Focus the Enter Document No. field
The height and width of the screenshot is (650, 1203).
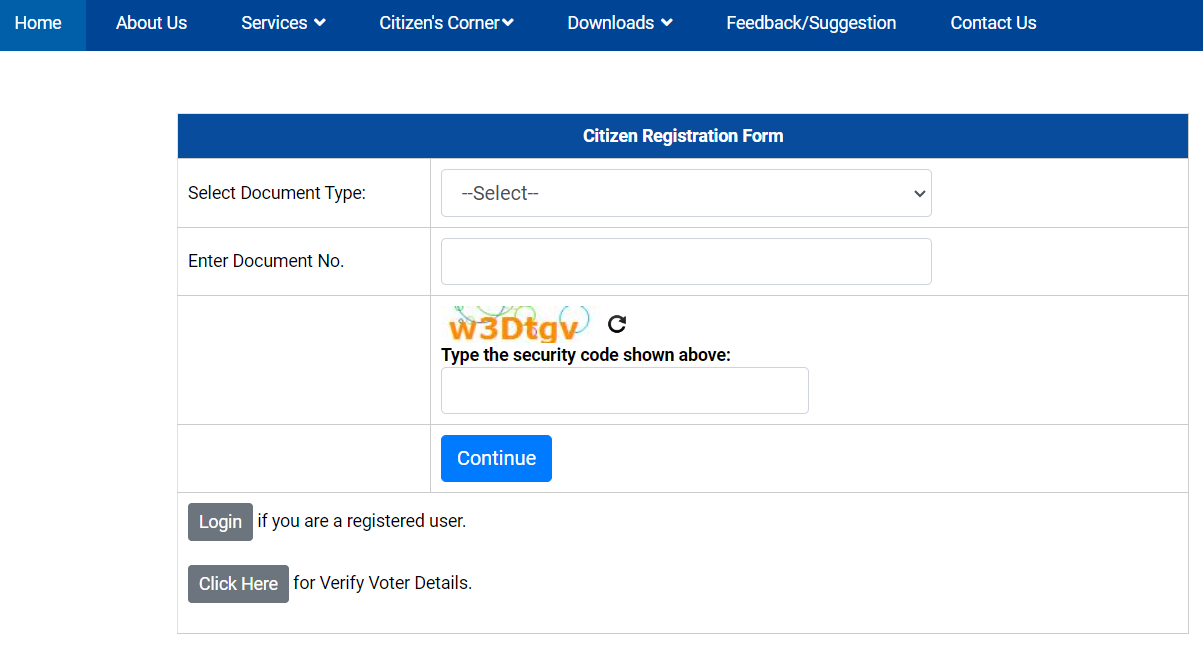click(x=686, y=261)
